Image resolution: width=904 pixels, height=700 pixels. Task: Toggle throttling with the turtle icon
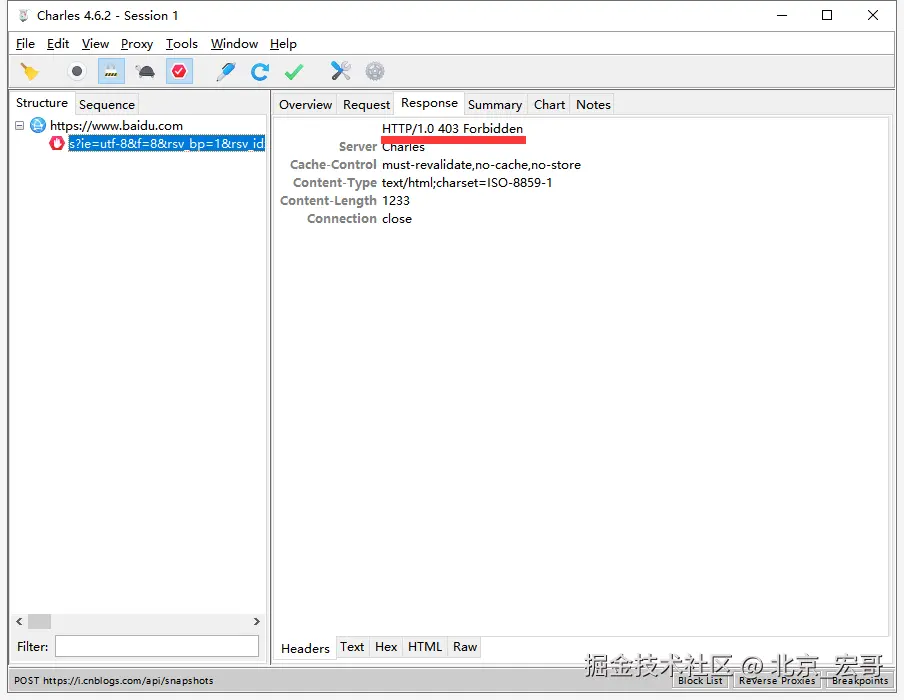(x=145, y=71)
